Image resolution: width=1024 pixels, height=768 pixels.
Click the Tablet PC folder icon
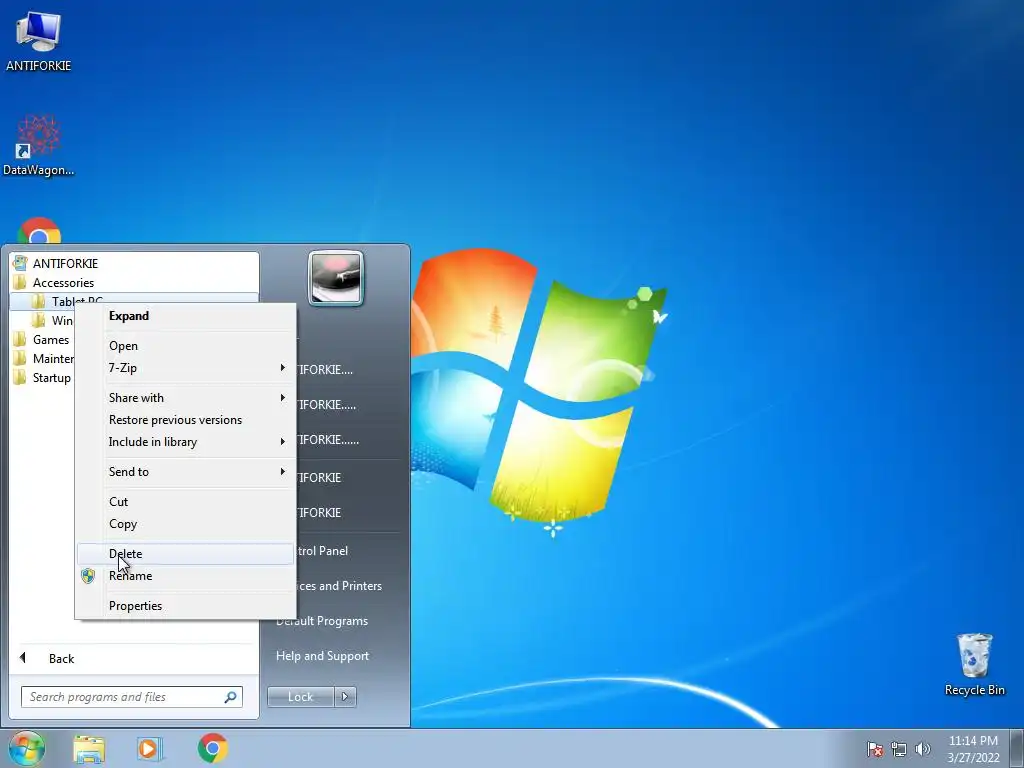39,301
